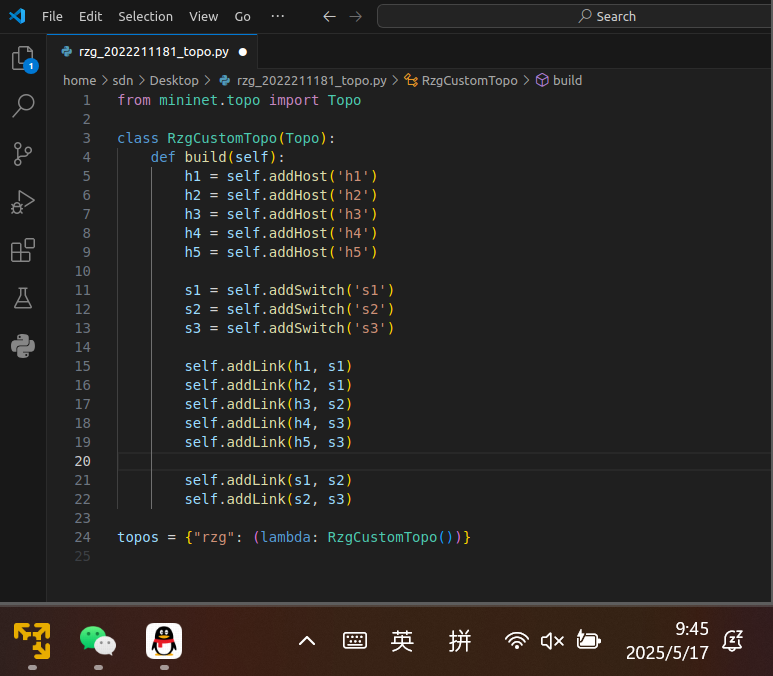Screen dimensions: 773x676
Task: Switch the English input language indicator
Action: click(402, 641)
